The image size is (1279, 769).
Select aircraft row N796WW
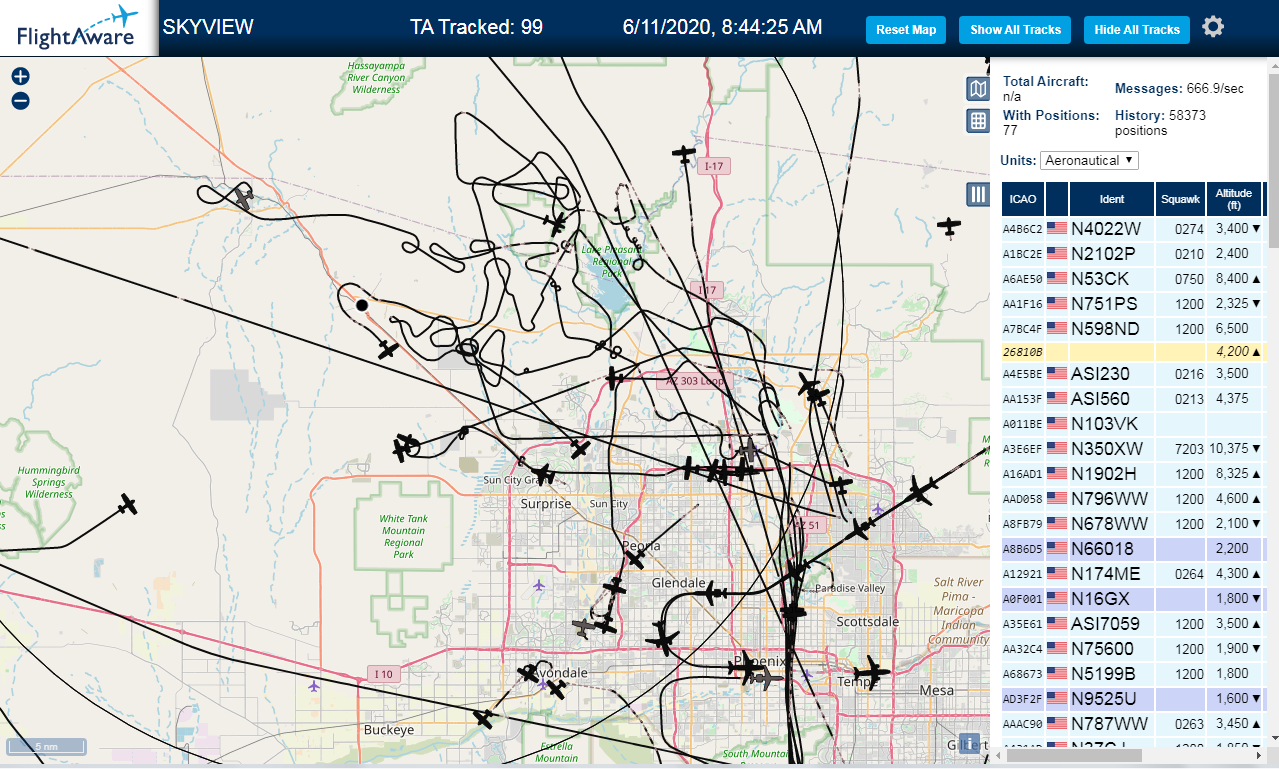(1135, 499)
